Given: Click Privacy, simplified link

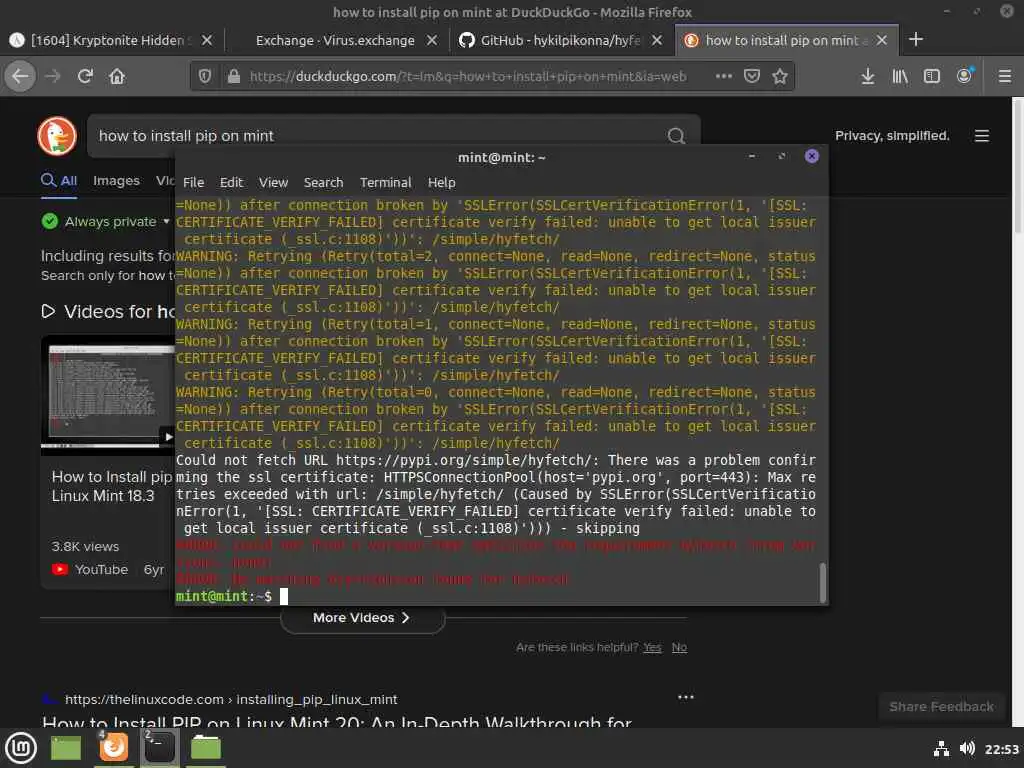Looking at the screenshot, I should pos(892,136).
